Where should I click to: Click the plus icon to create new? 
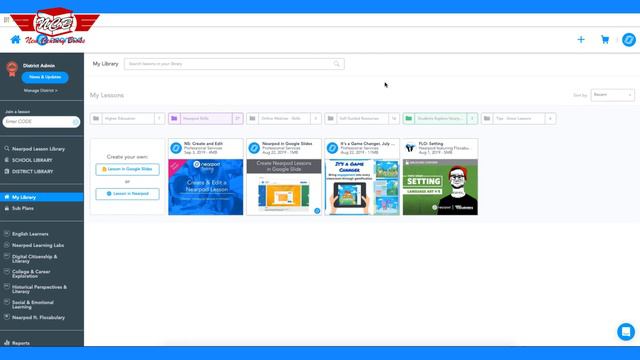pos(581,40)
